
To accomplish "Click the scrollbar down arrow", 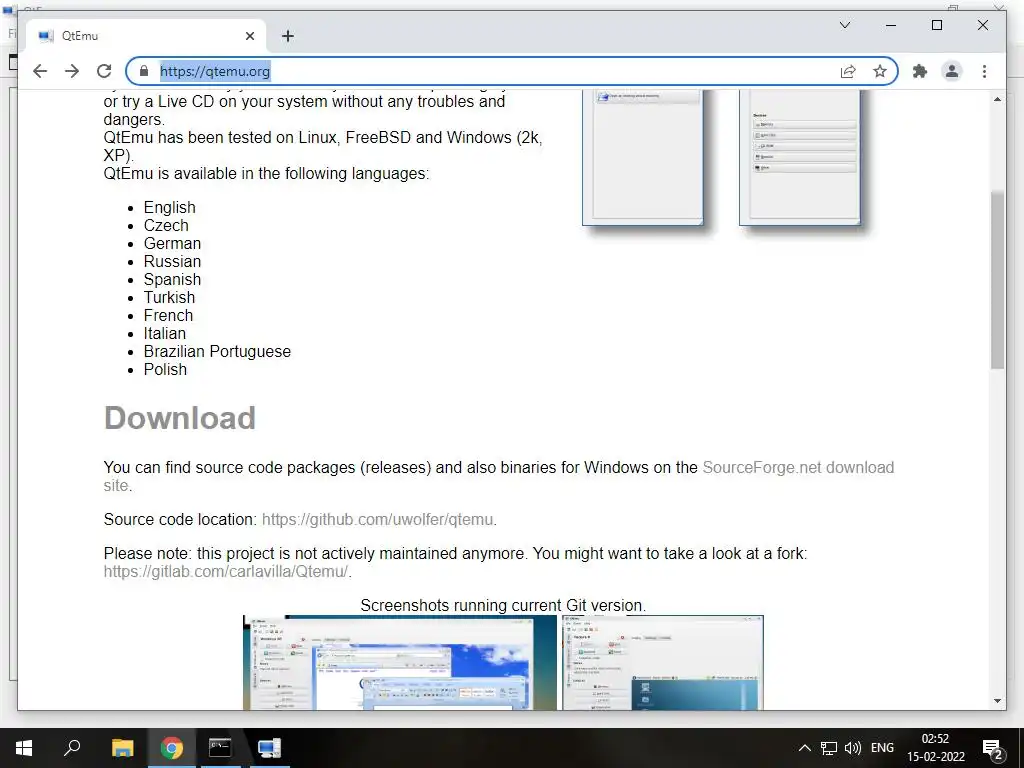I will point(997,701).
